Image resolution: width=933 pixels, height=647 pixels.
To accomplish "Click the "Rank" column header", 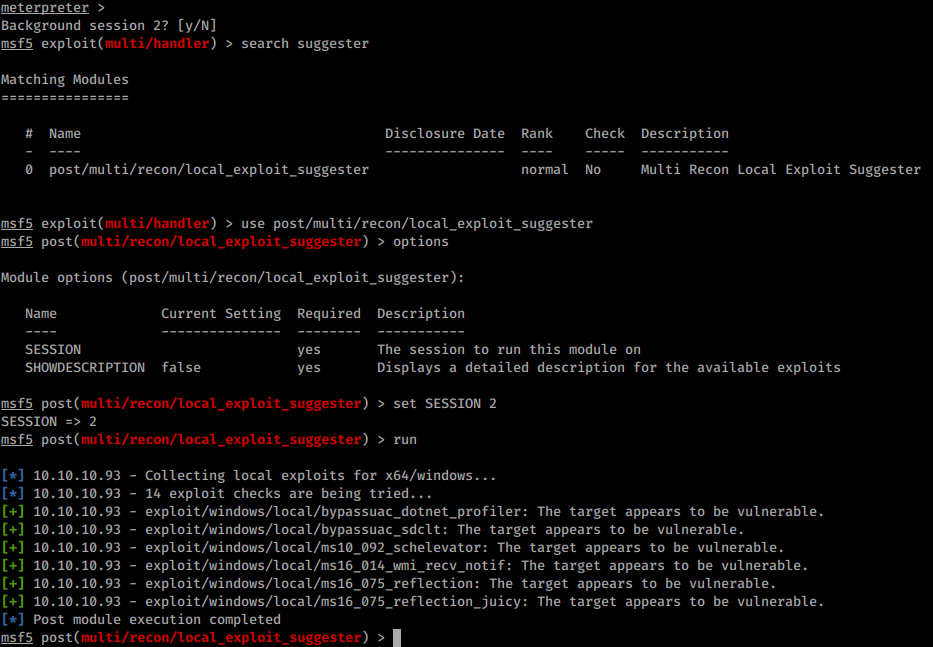I will (537, 133).
